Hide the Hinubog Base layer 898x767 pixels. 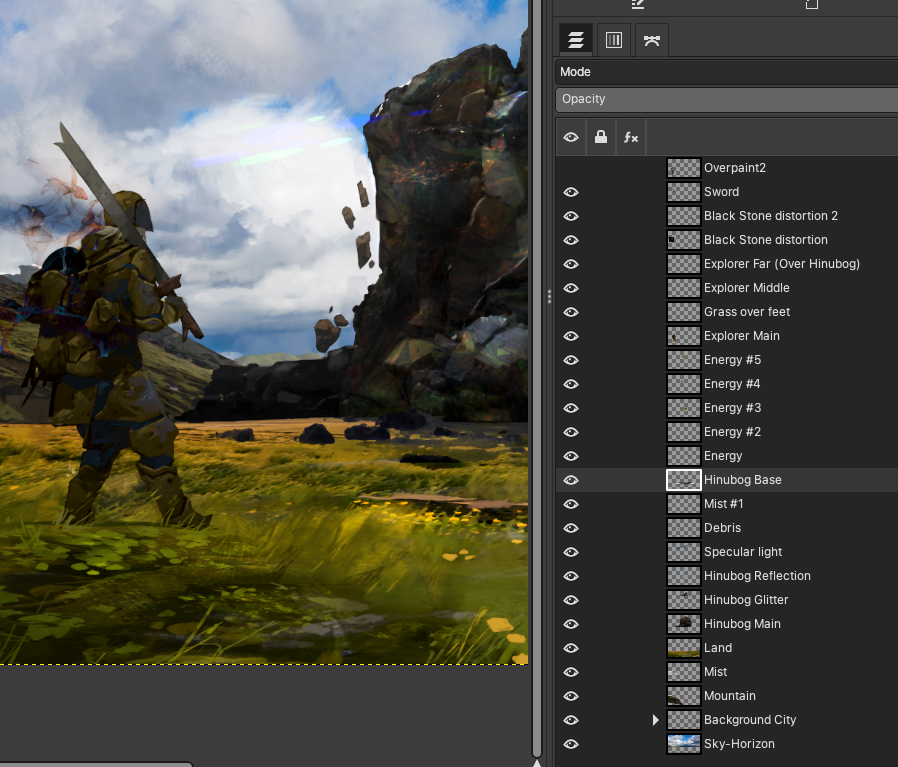click(571, 480)
